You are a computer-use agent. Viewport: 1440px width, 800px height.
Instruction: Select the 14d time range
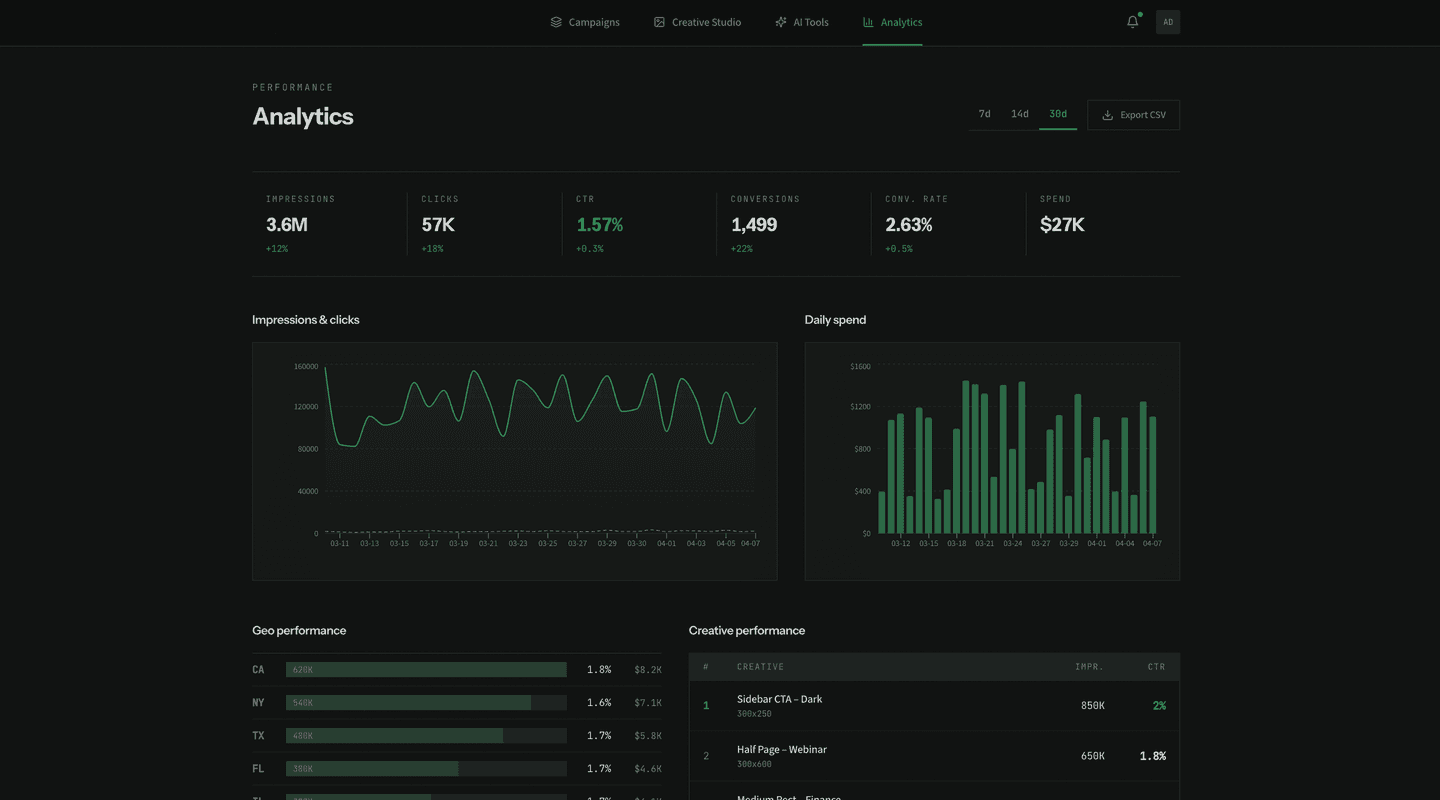1019,114
